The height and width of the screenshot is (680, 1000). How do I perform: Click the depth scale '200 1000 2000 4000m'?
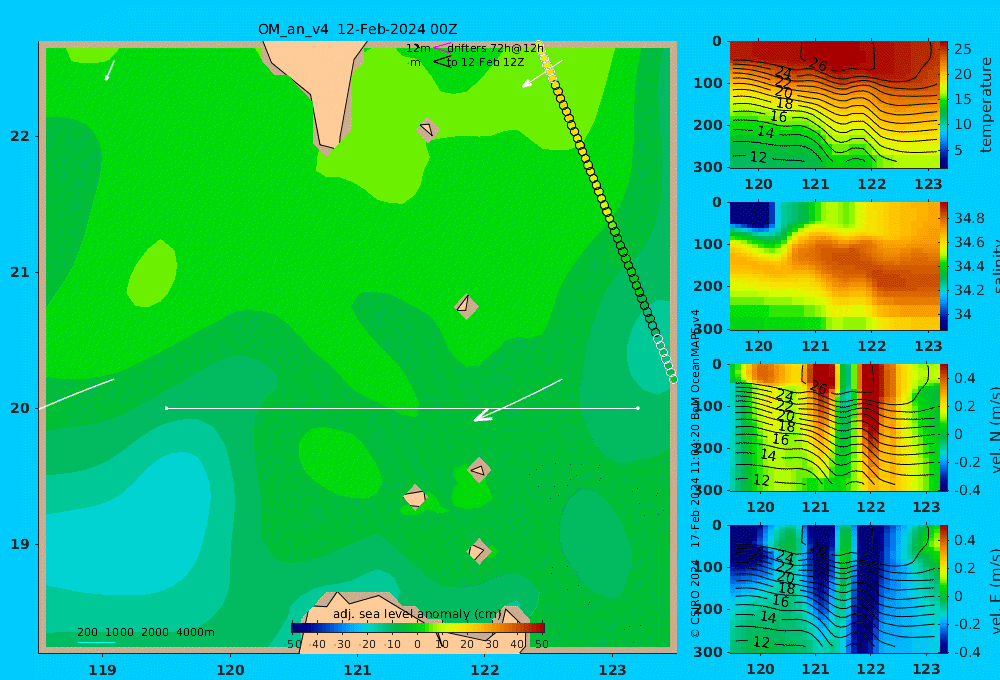point(145,632)
